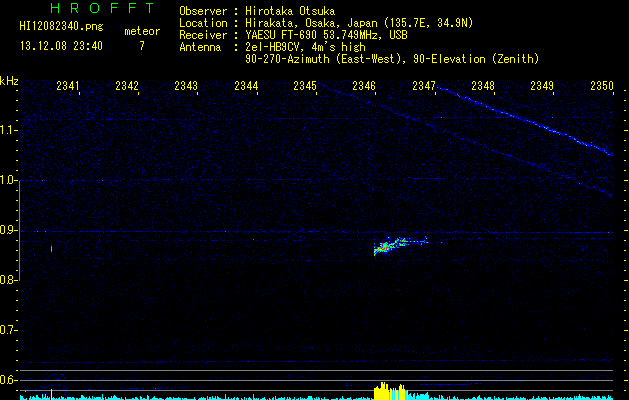
Task: Click the Azimuth and Elevation text line
Action: click(x=392, y=59)
